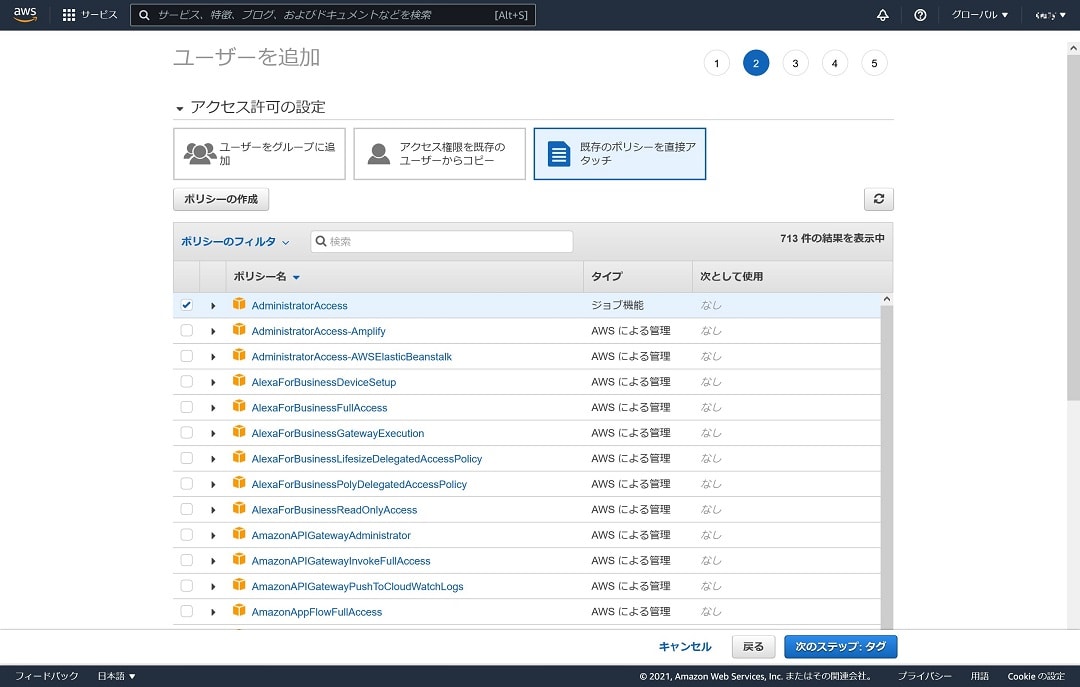Sort by ポリシー名 column header
The width and height of the screenshot is (1080, 687).
click(266, 276)
